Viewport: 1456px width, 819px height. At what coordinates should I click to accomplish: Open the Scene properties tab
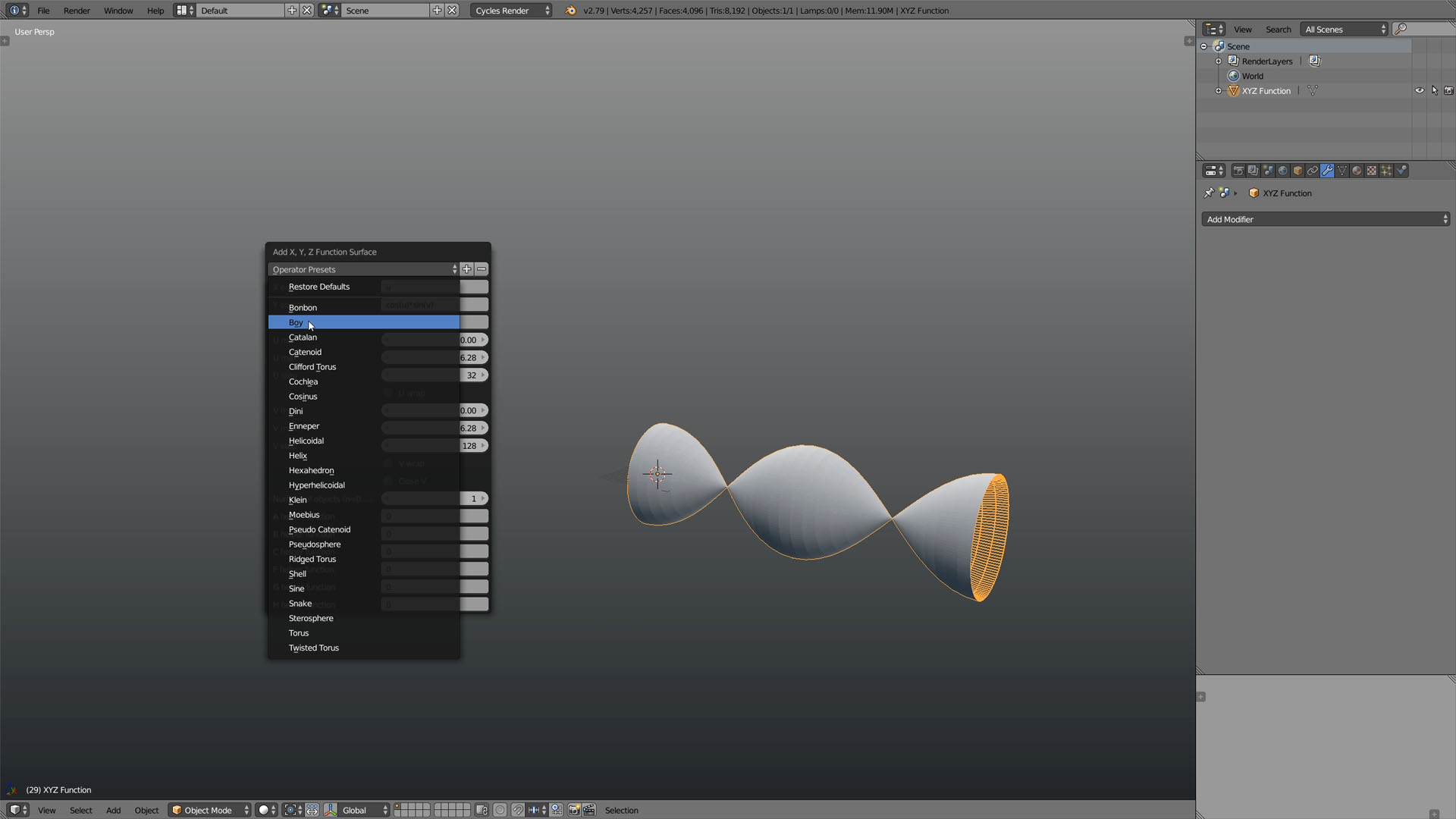[x=1268, y=171]
